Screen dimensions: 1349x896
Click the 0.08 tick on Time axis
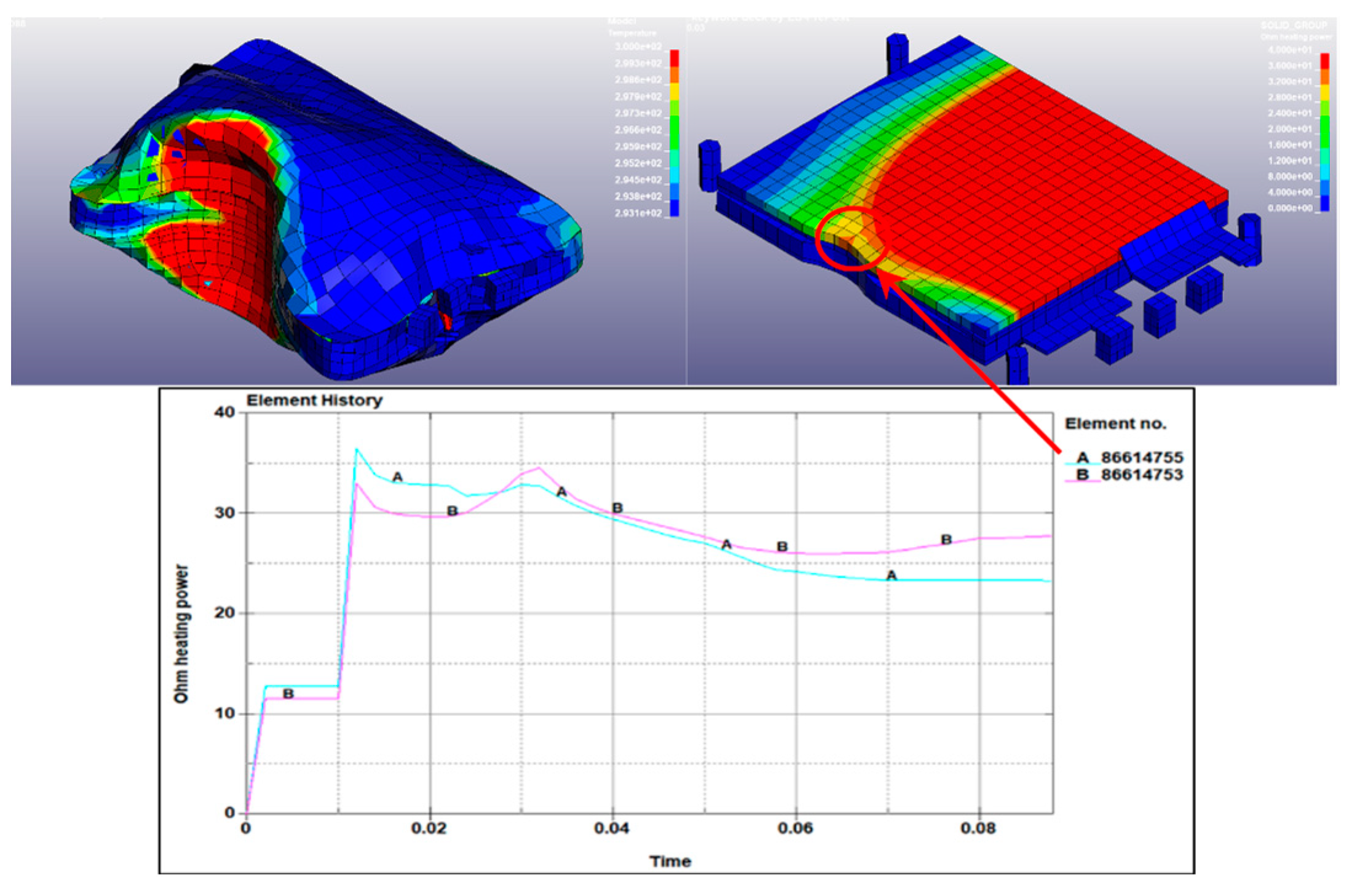[978, 828]
